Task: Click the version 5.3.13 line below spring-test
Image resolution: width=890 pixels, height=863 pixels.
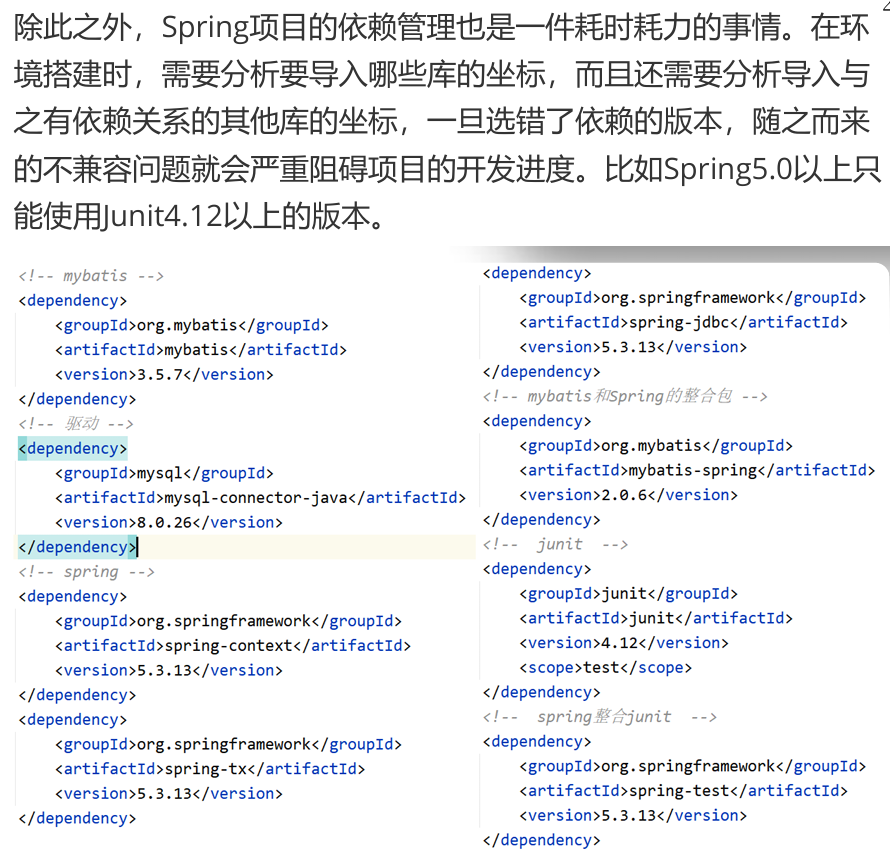Action: coord(633,815)
